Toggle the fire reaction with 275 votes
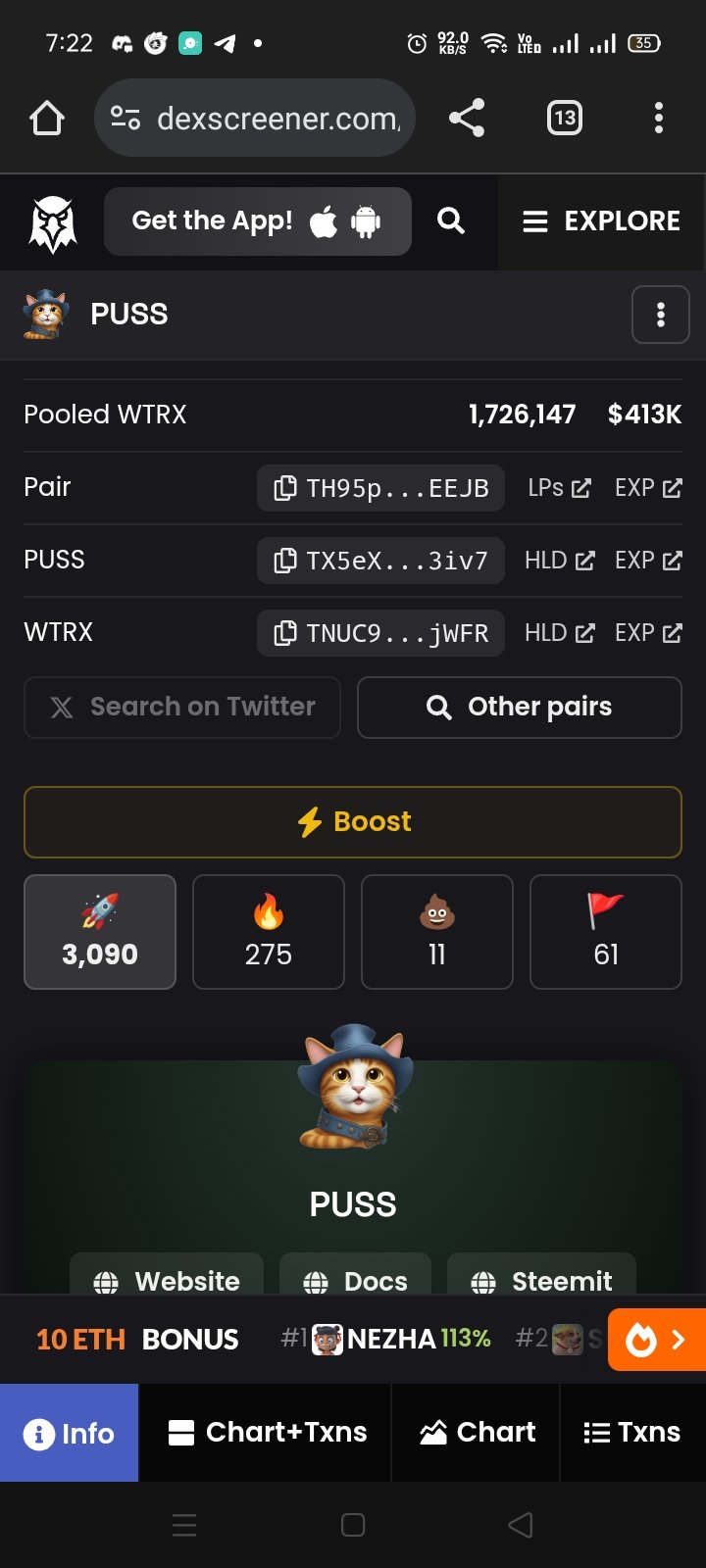The height and width of the screenshot is (1568, 706). [x=269, y=932]
